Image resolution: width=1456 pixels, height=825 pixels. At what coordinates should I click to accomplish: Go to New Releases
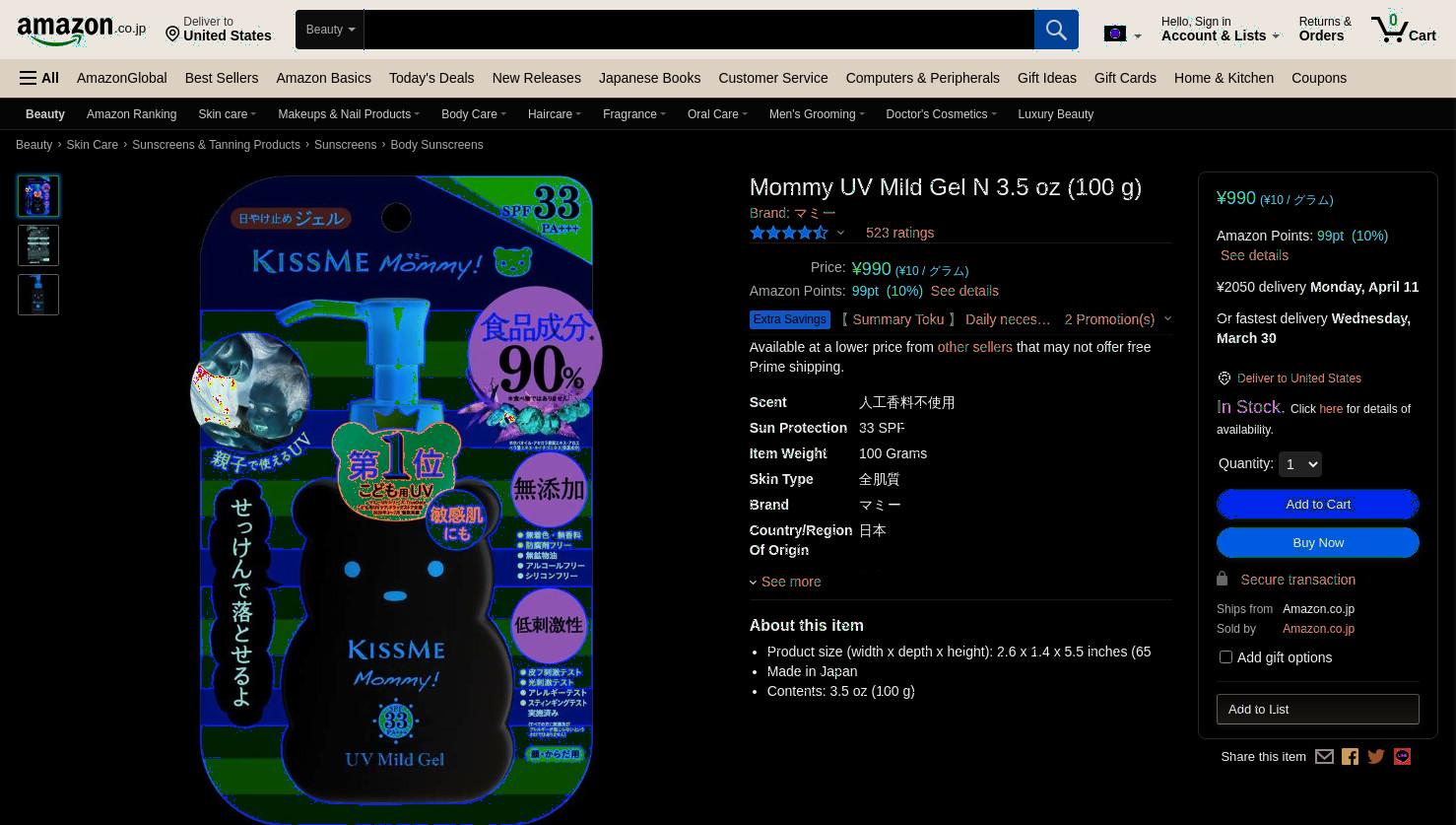tap(536, 78)
